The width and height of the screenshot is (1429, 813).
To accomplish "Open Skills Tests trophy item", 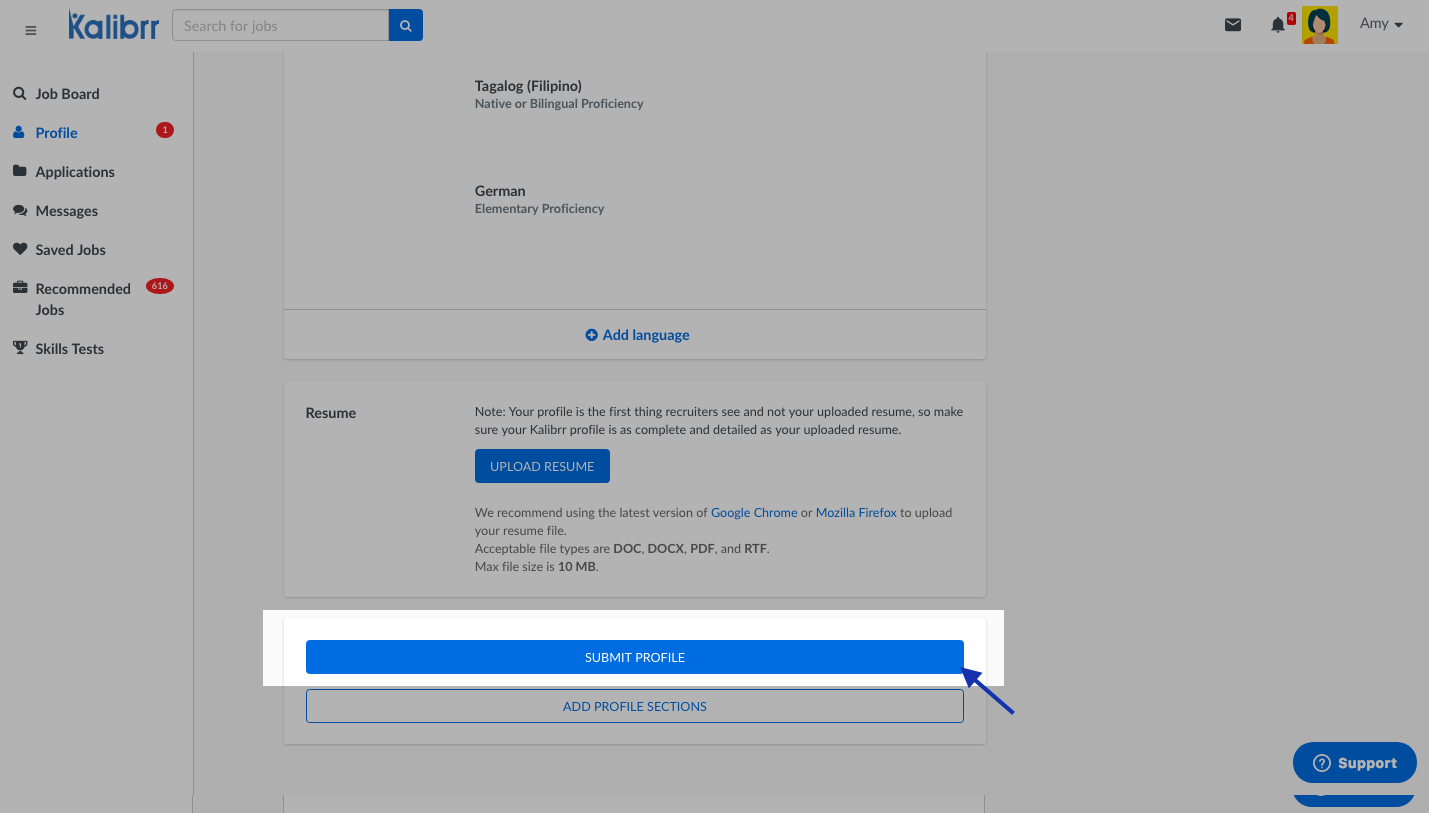I will click(x=69, y=349).
